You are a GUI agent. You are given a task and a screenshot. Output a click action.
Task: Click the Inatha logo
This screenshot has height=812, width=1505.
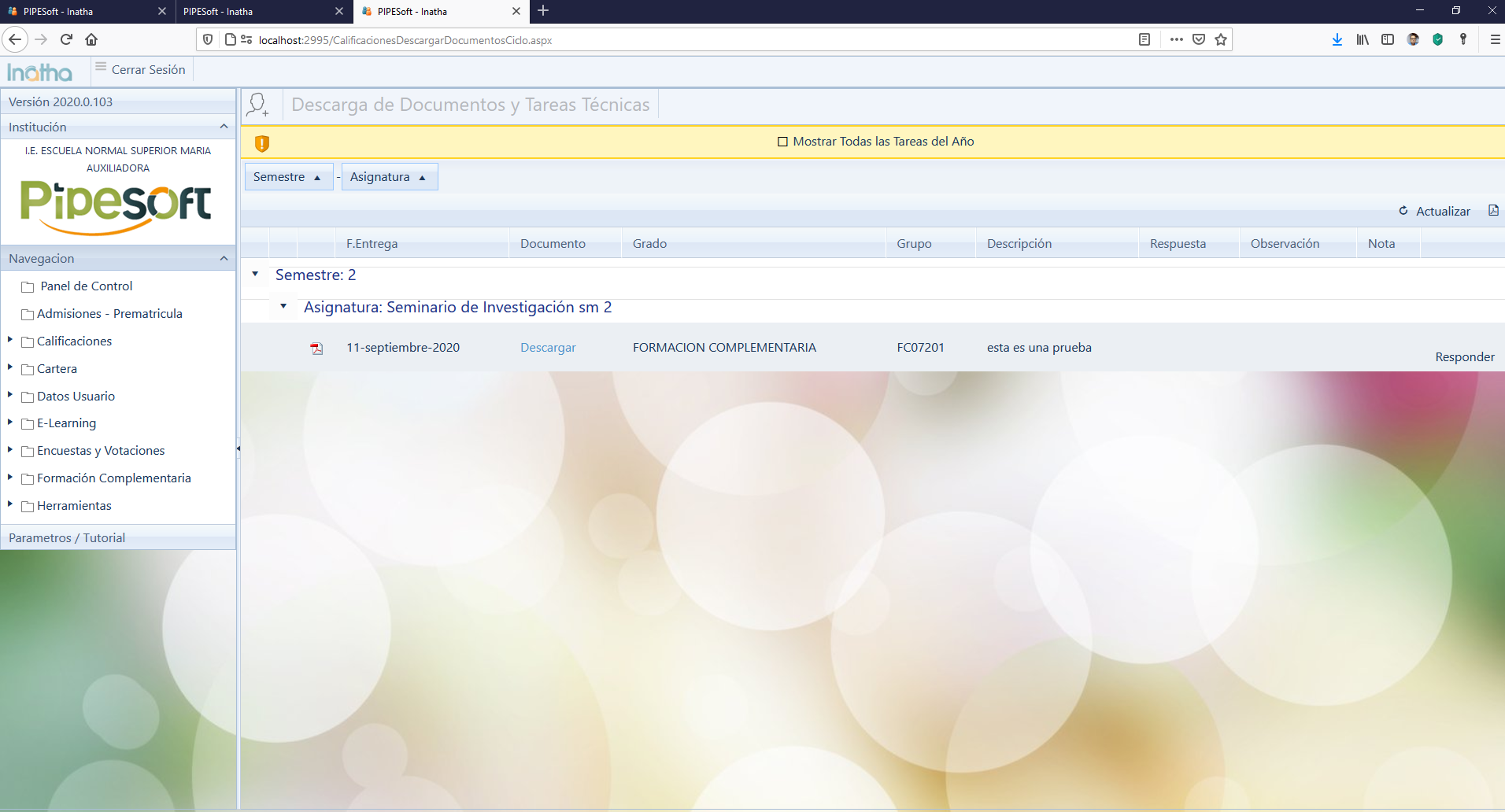click(39, 72)
